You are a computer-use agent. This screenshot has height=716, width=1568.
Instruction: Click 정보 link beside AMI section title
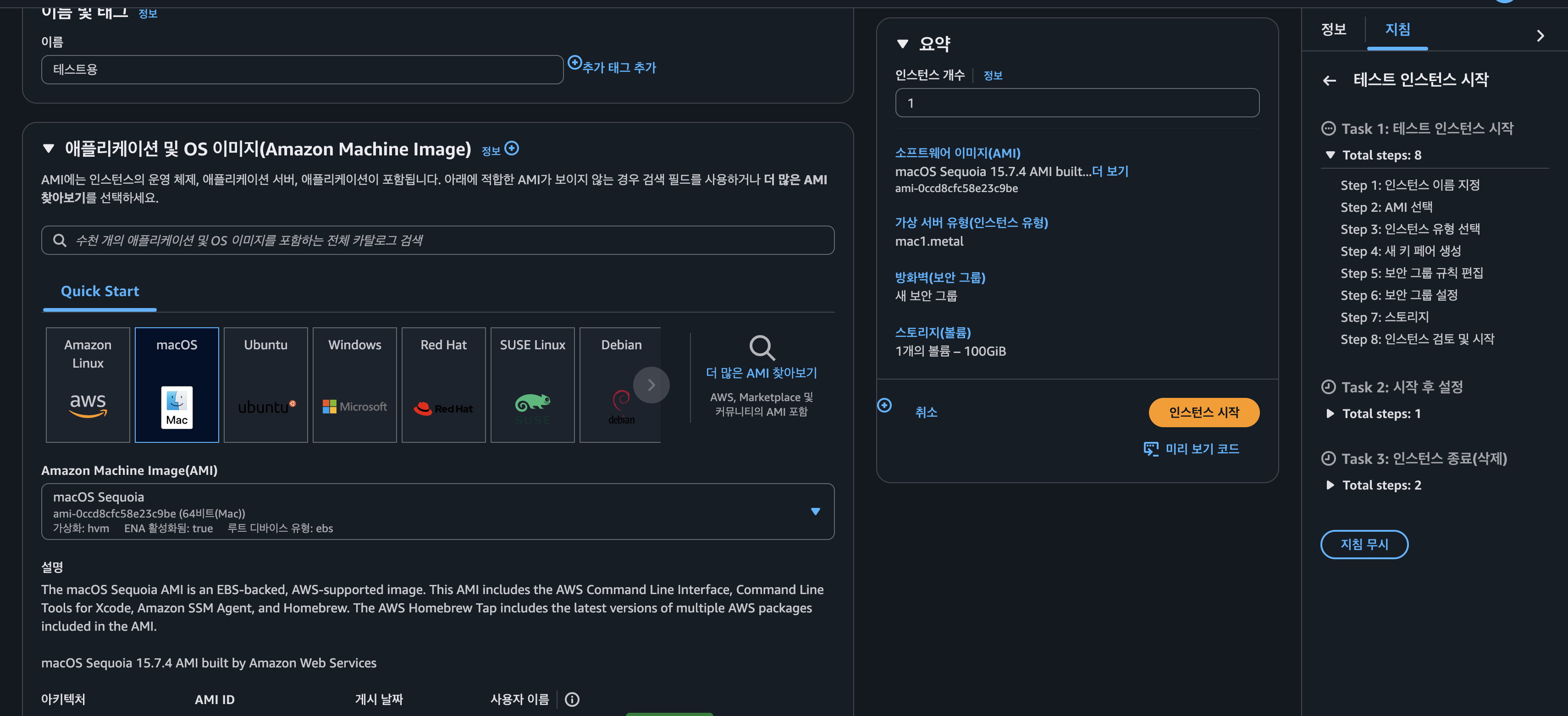(x=491, y=151)
